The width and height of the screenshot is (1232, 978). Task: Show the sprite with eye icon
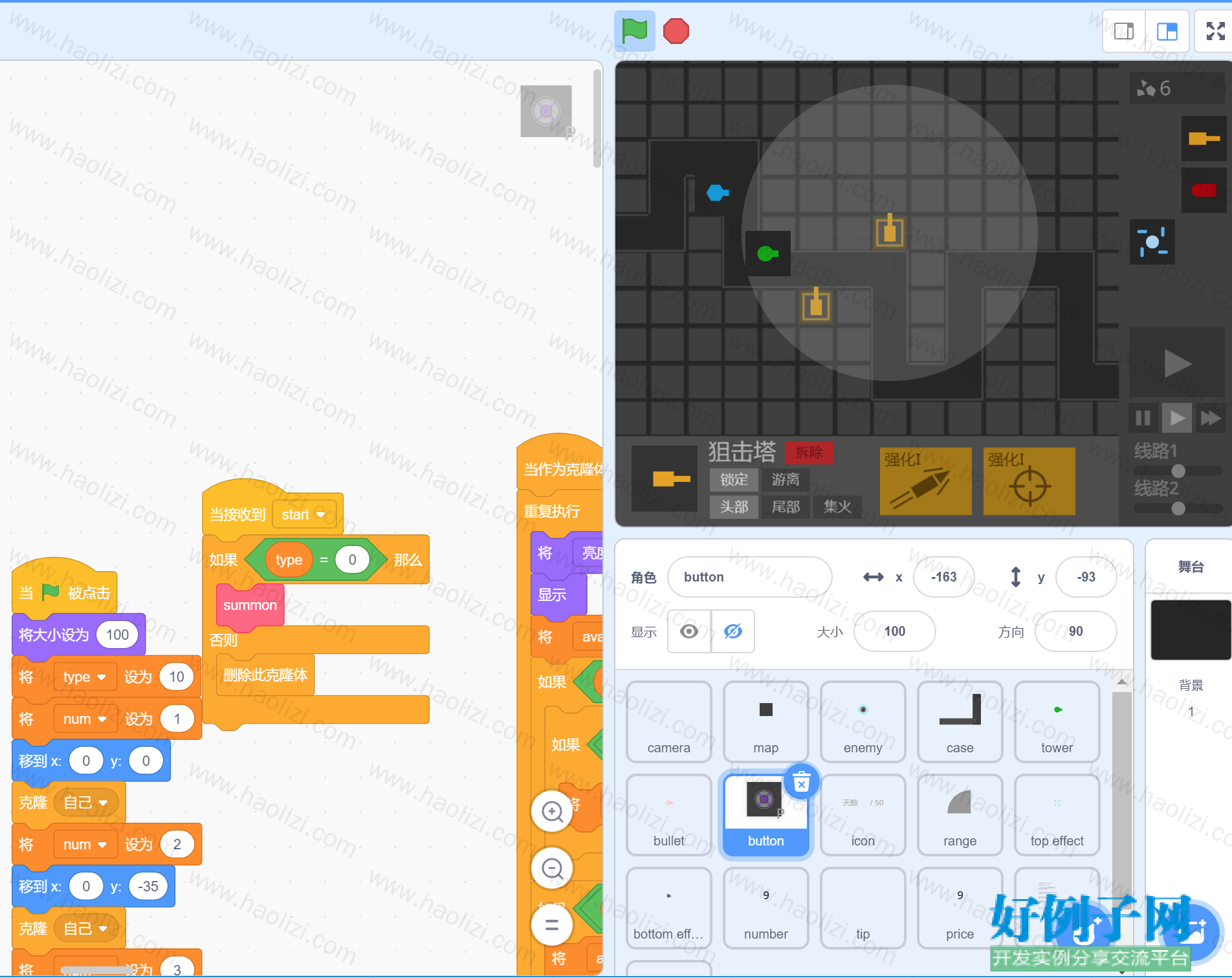click(689, 631)
